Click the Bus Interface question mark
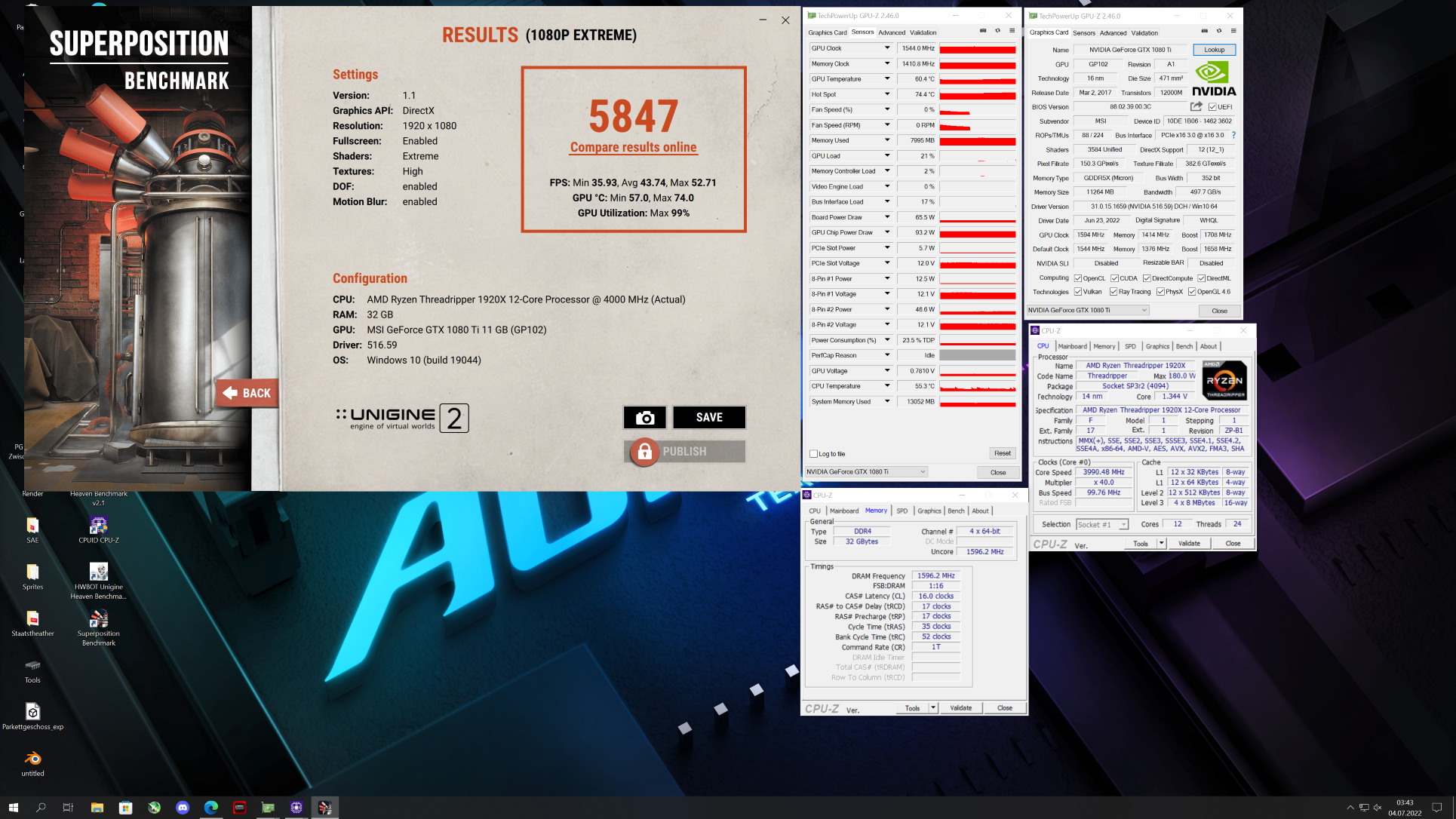This screenshot has width=1456, height=819. pos(1233,135)
